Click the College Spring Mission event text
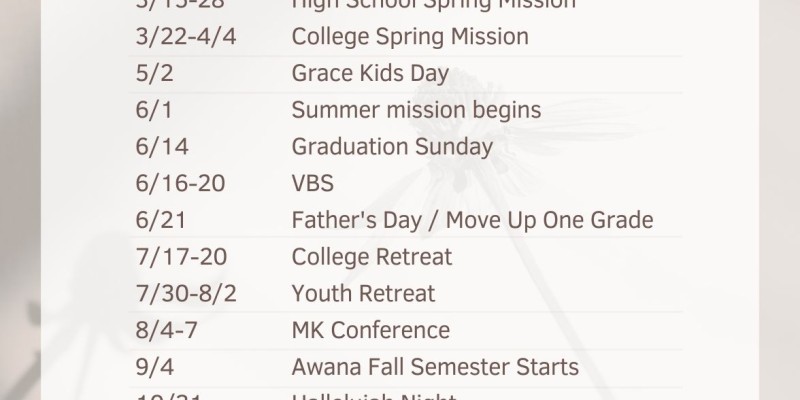This screenshot has width=800, height=400. (x=410, y=38)
